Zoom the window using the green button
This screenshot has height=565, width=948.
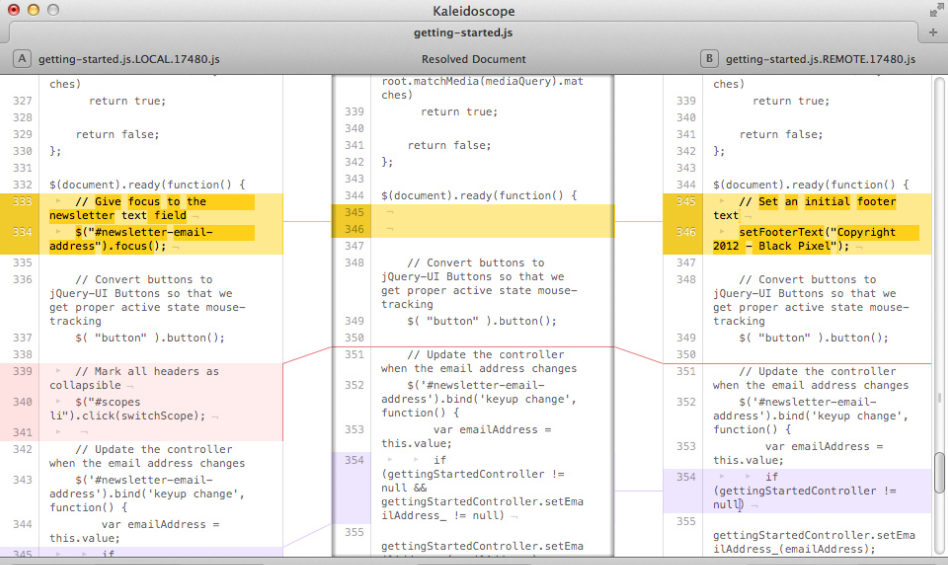53,10
